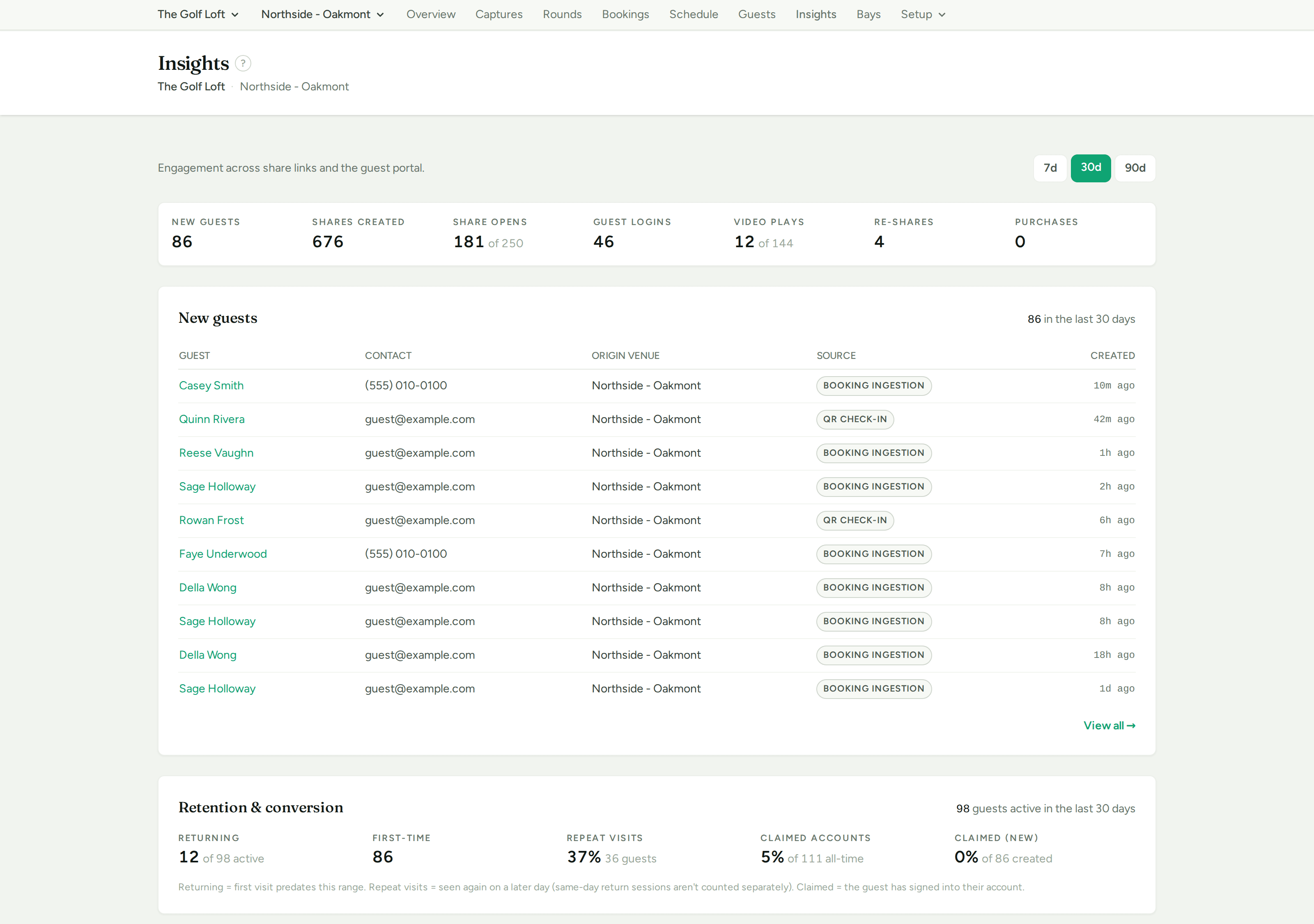This screenshot has width=1314, height=924.
Task: Click the Shares Created value 676
Action: [x=328, y=241]
